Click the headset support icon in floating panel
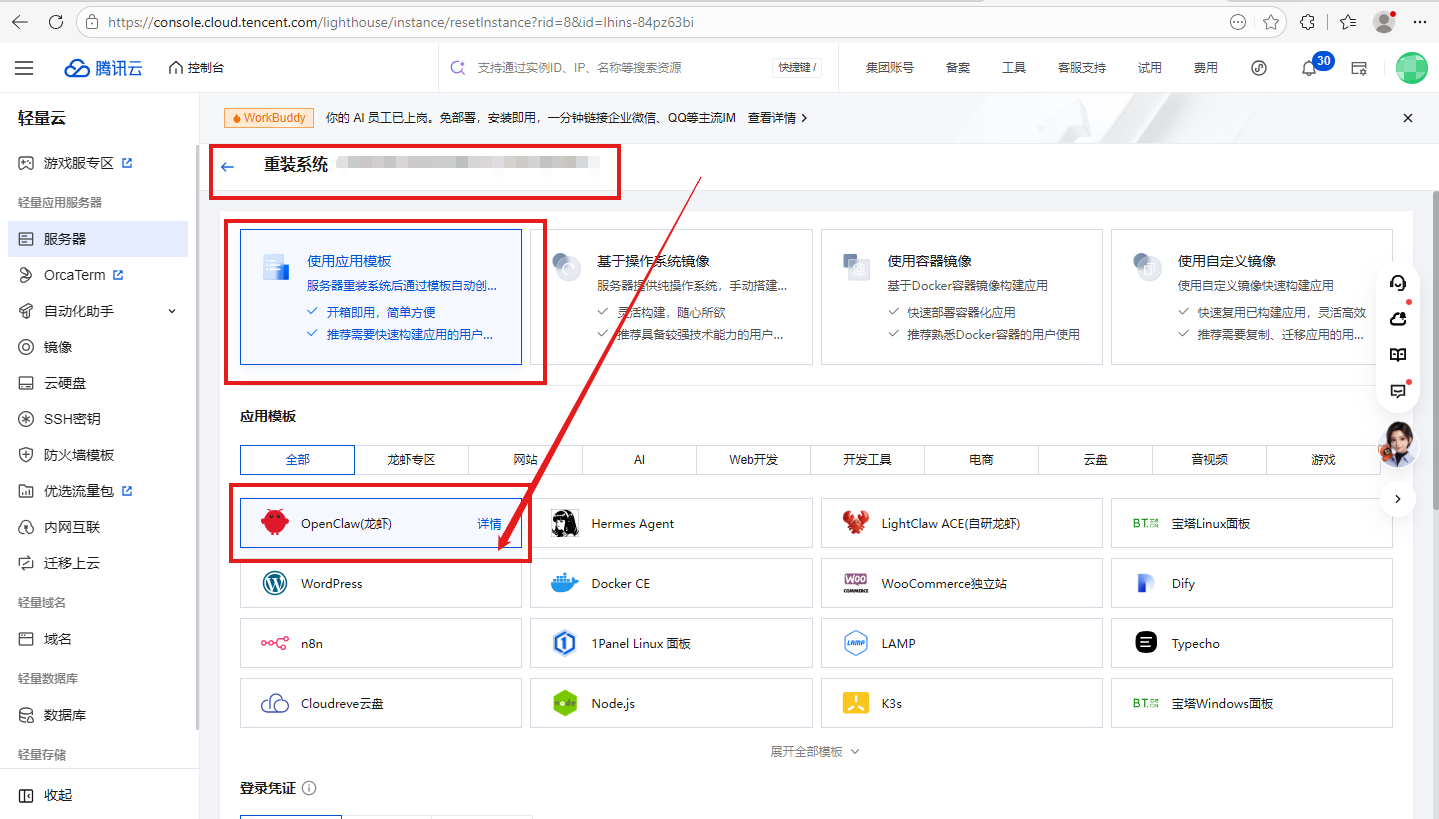 click(1398, 283)
